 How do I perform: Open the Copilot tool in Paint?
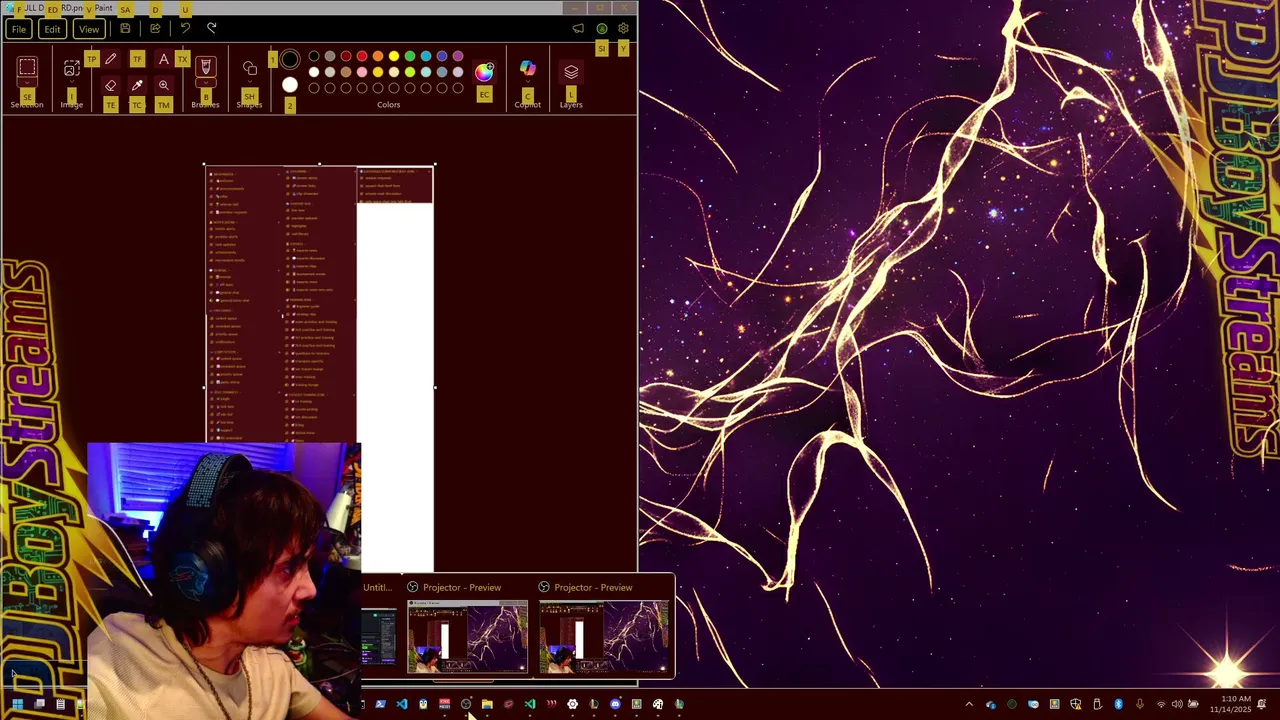pyautogui.click(x=528, y=68)
